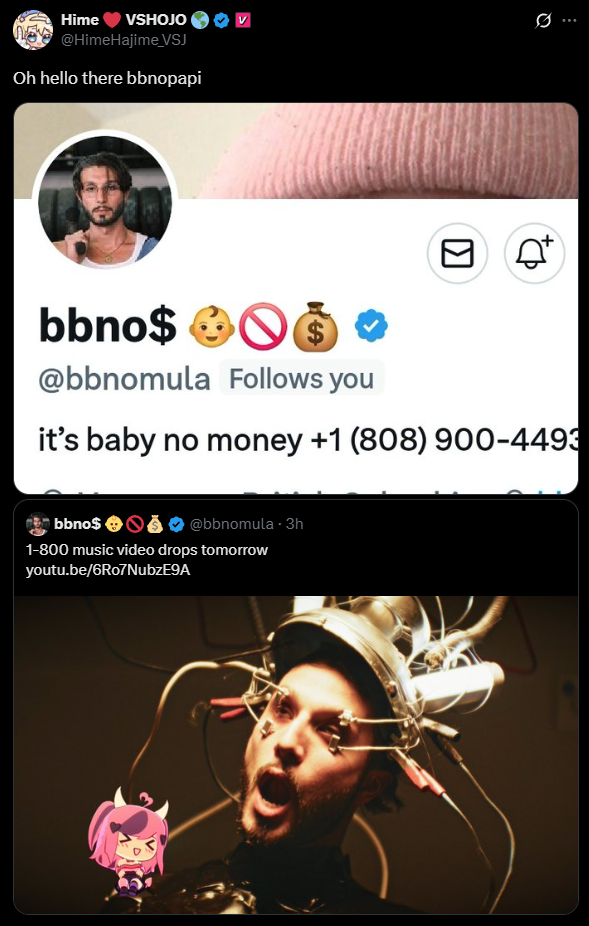This screenshot has width=589, height=926.
Task: Open the bbno$ profile screenshot image
Action: [296, 298]
